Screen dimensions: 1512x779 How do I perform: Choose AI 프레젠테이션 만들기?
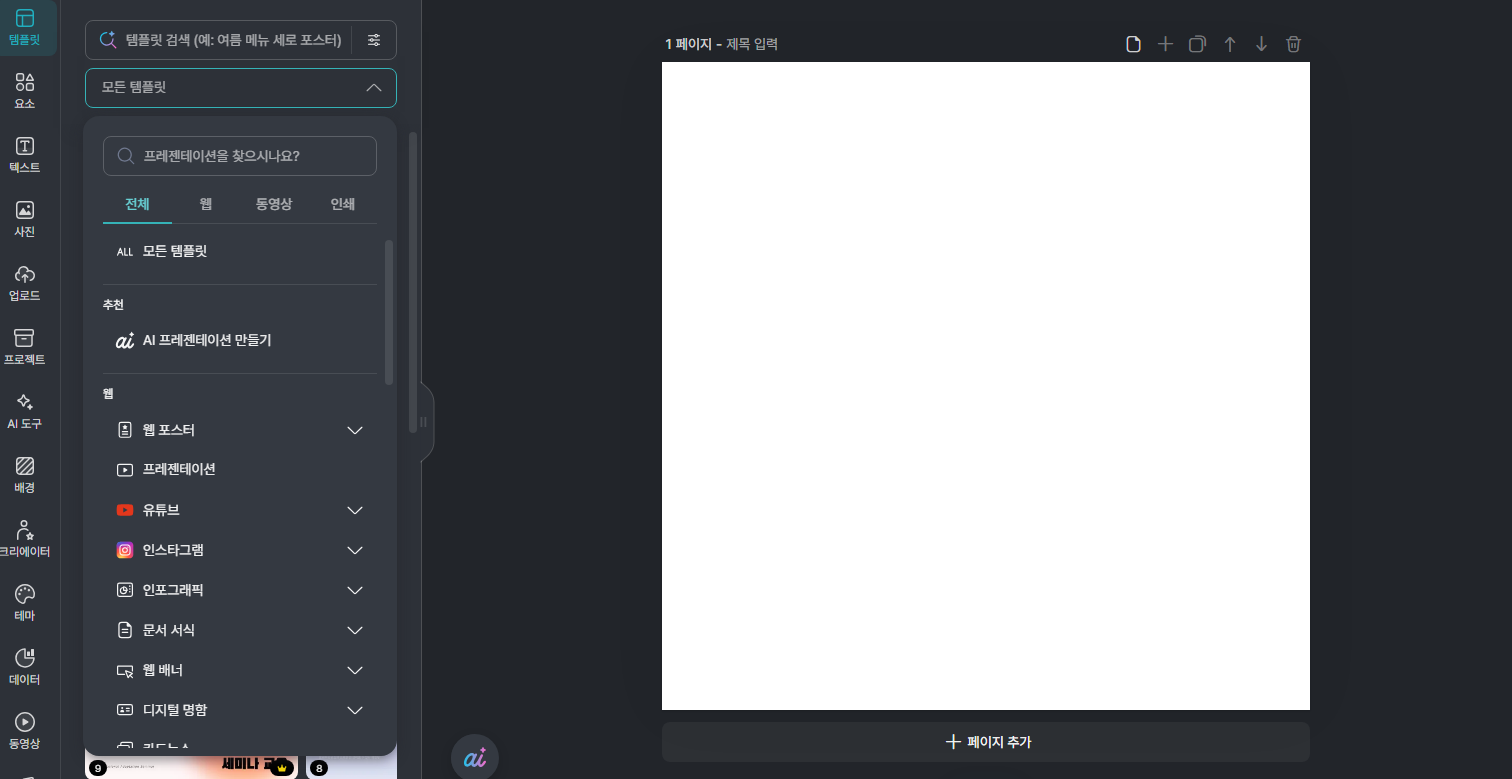click(240, 340)
